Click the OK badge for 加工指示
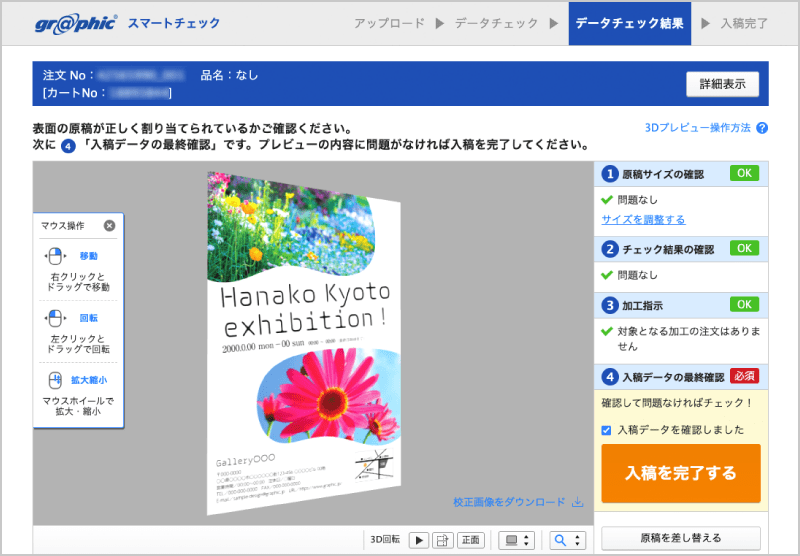This screenshot has height=556, width=800. [744, 304]
